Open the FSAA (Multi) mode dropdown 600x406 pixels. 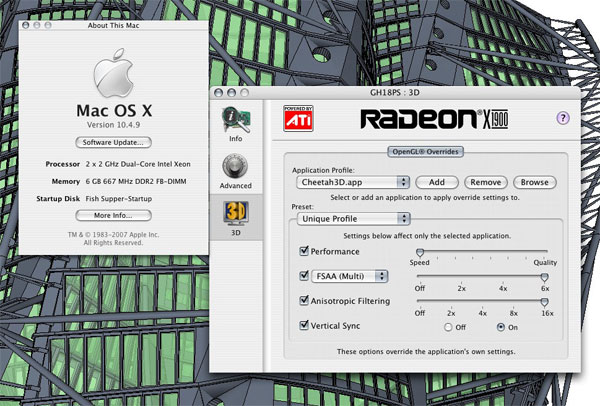[350, 276]
